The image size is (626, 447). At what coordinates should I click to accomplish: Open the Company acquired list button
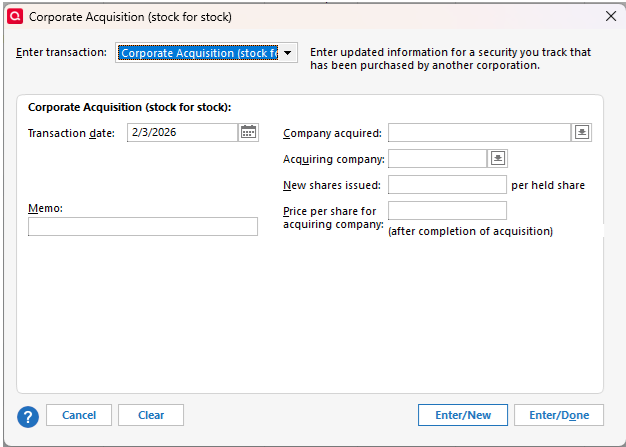pyautogui.click(x=582, y=132)
